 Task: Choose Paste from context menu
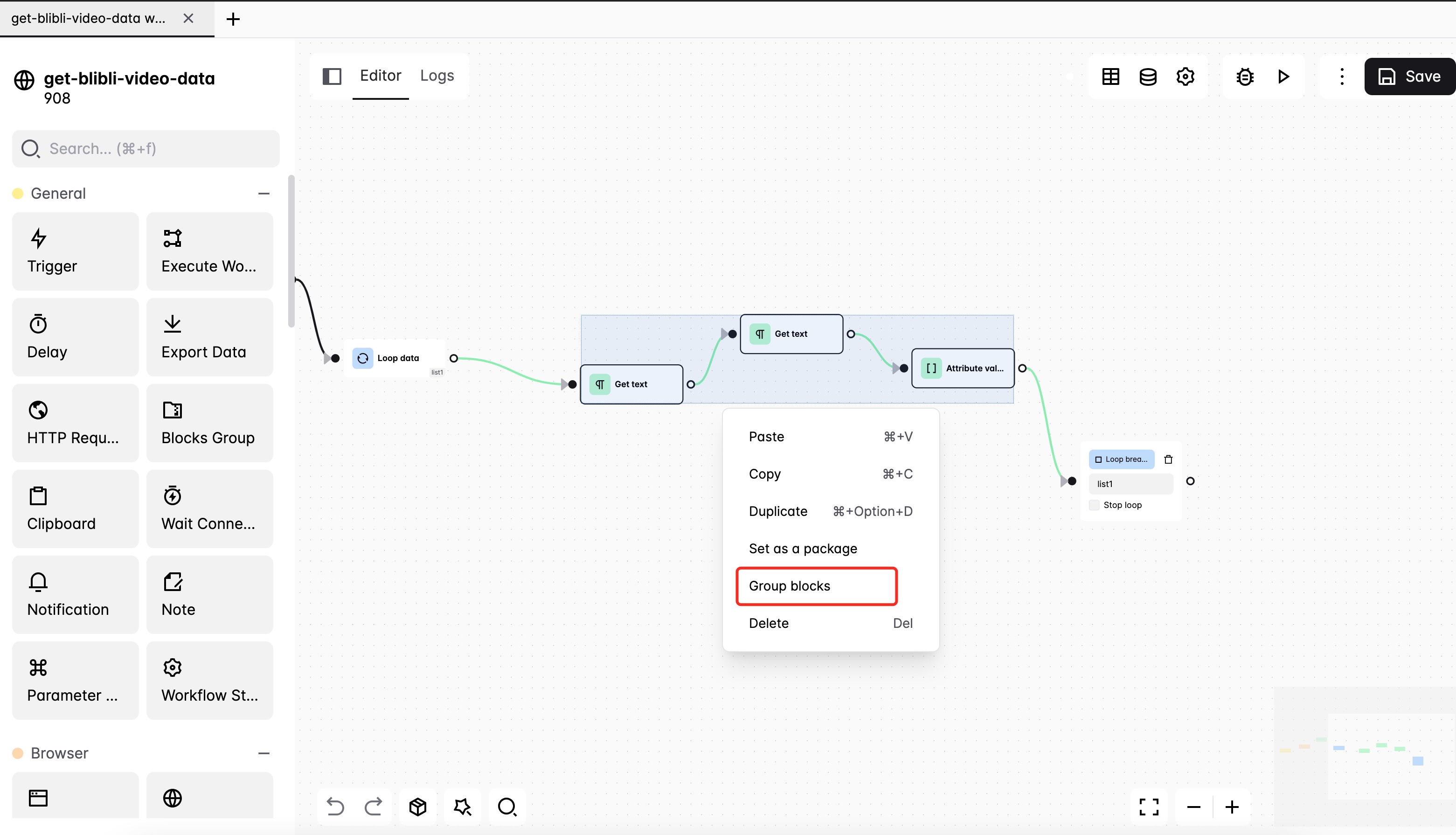tap(831, 437)
